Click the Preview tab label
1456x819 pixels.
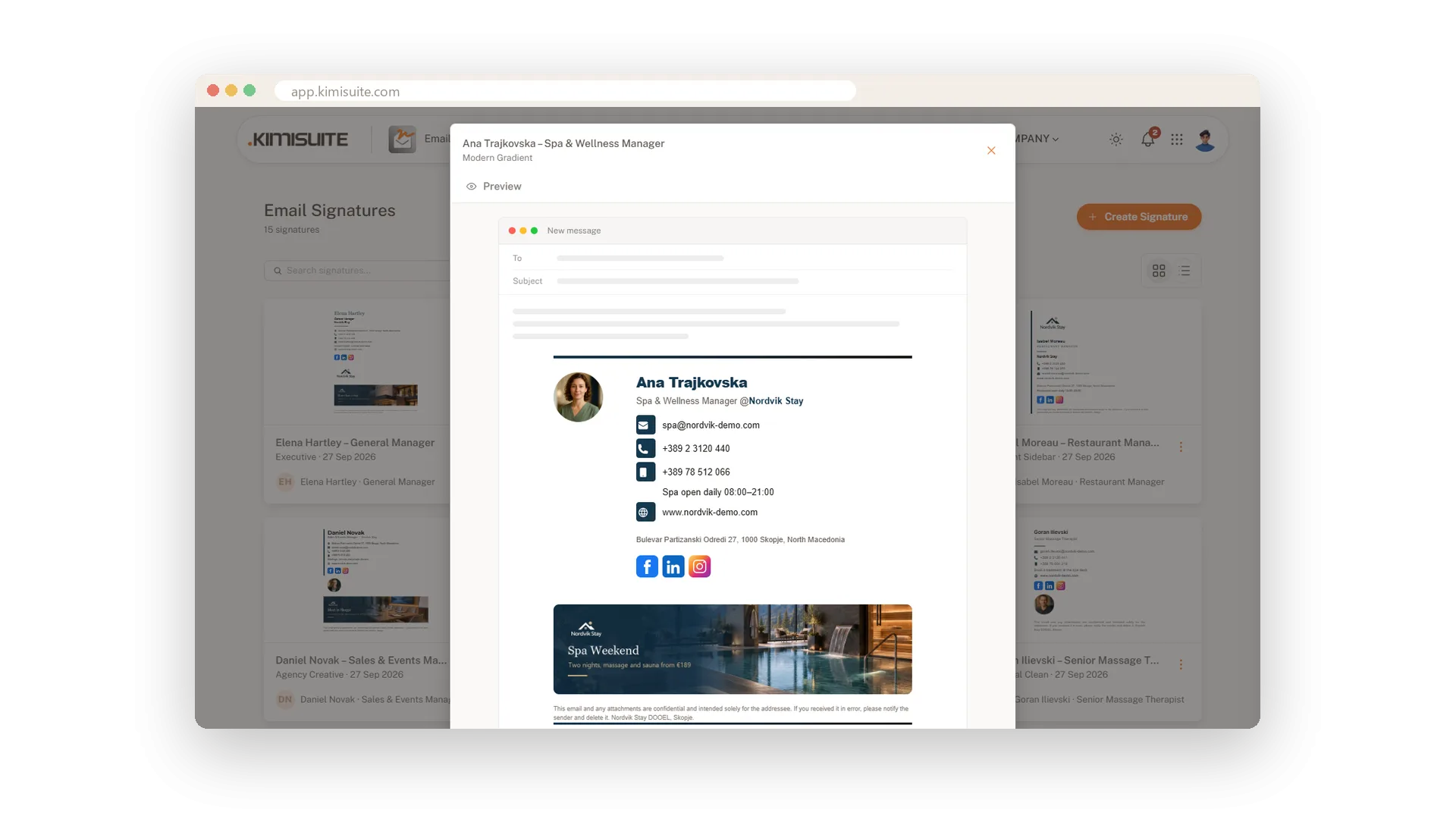[502, 187]
